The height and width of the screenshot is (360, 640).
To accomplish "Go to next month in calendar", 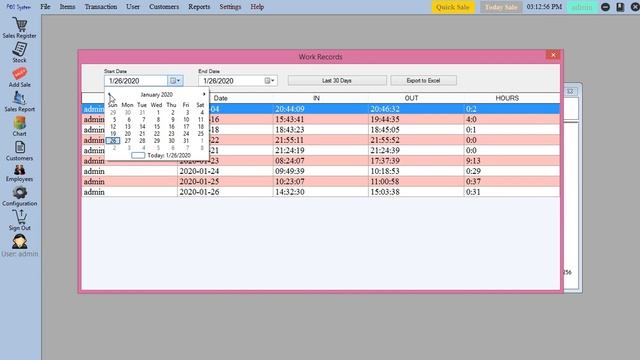I will point(204,94).
